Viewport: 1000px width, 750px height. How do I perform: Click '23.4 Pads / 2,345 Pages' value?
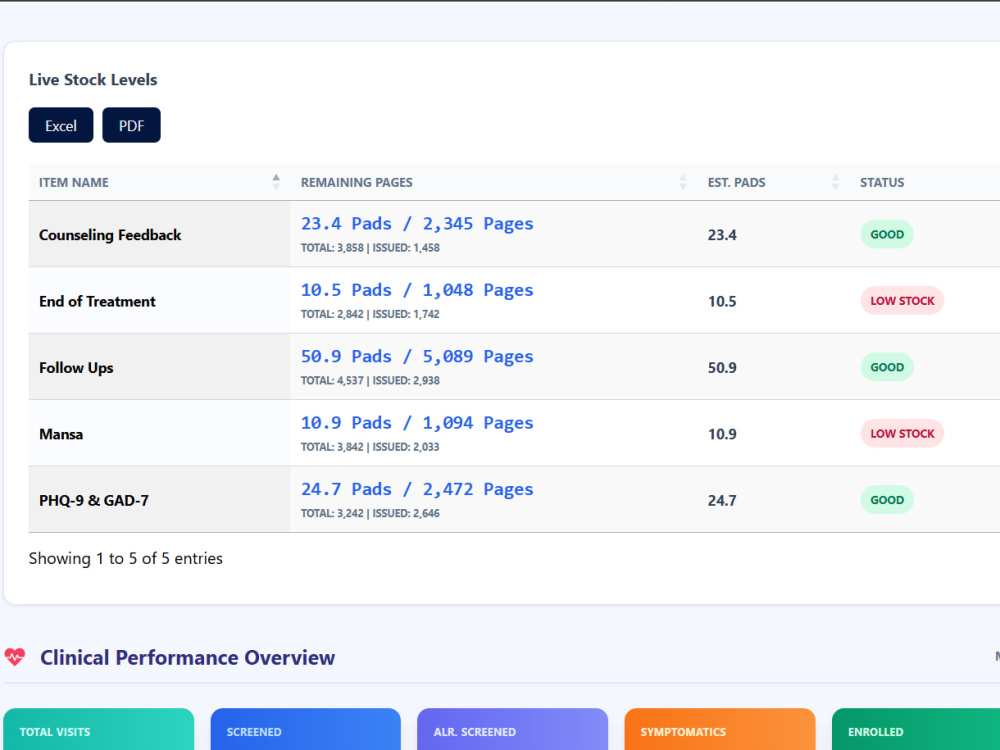417,224
